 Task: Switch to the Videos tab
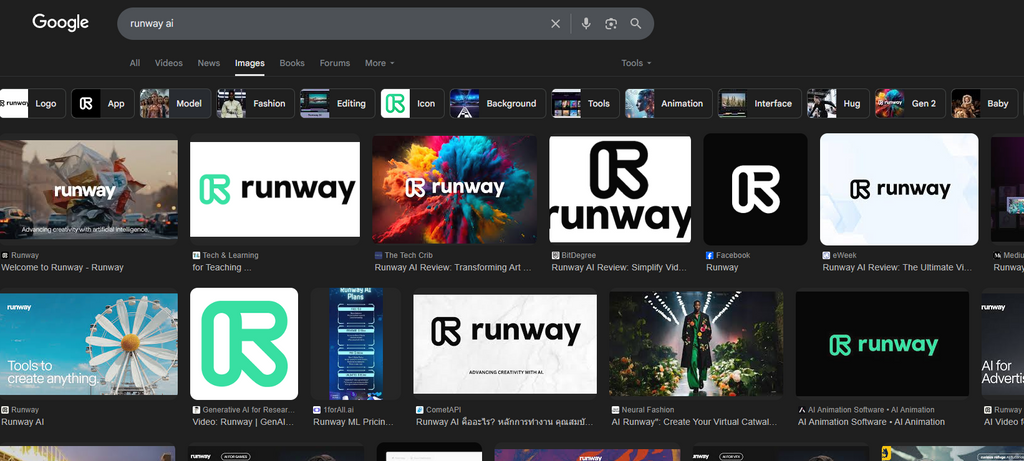(168, 63)
